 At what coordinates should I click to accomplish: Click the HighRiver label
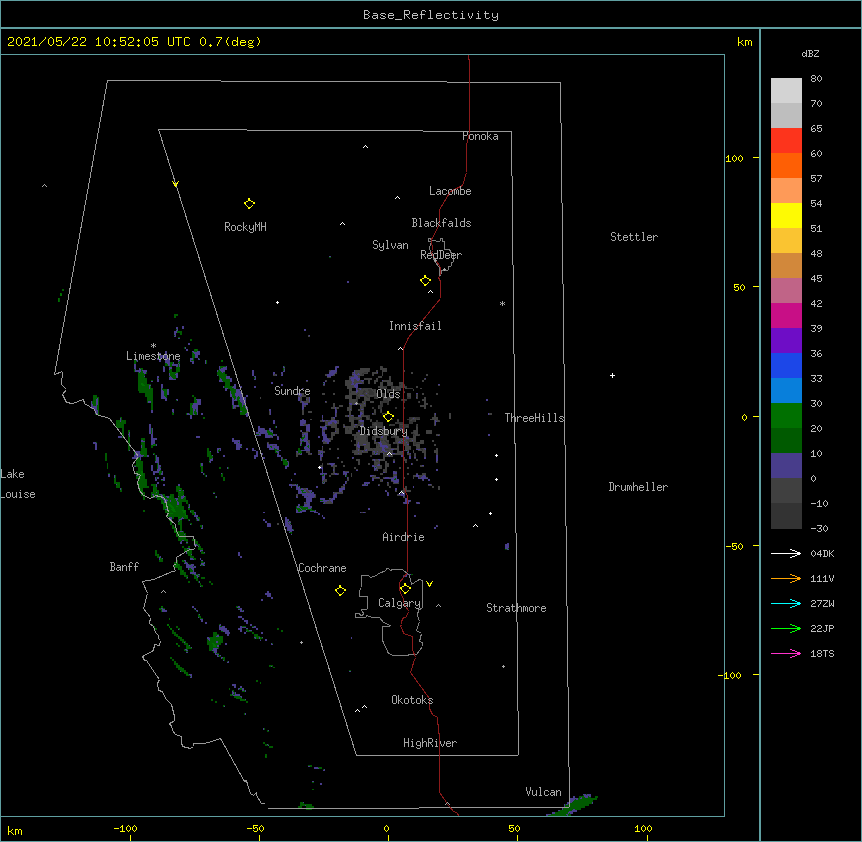(x=430, y=743)
